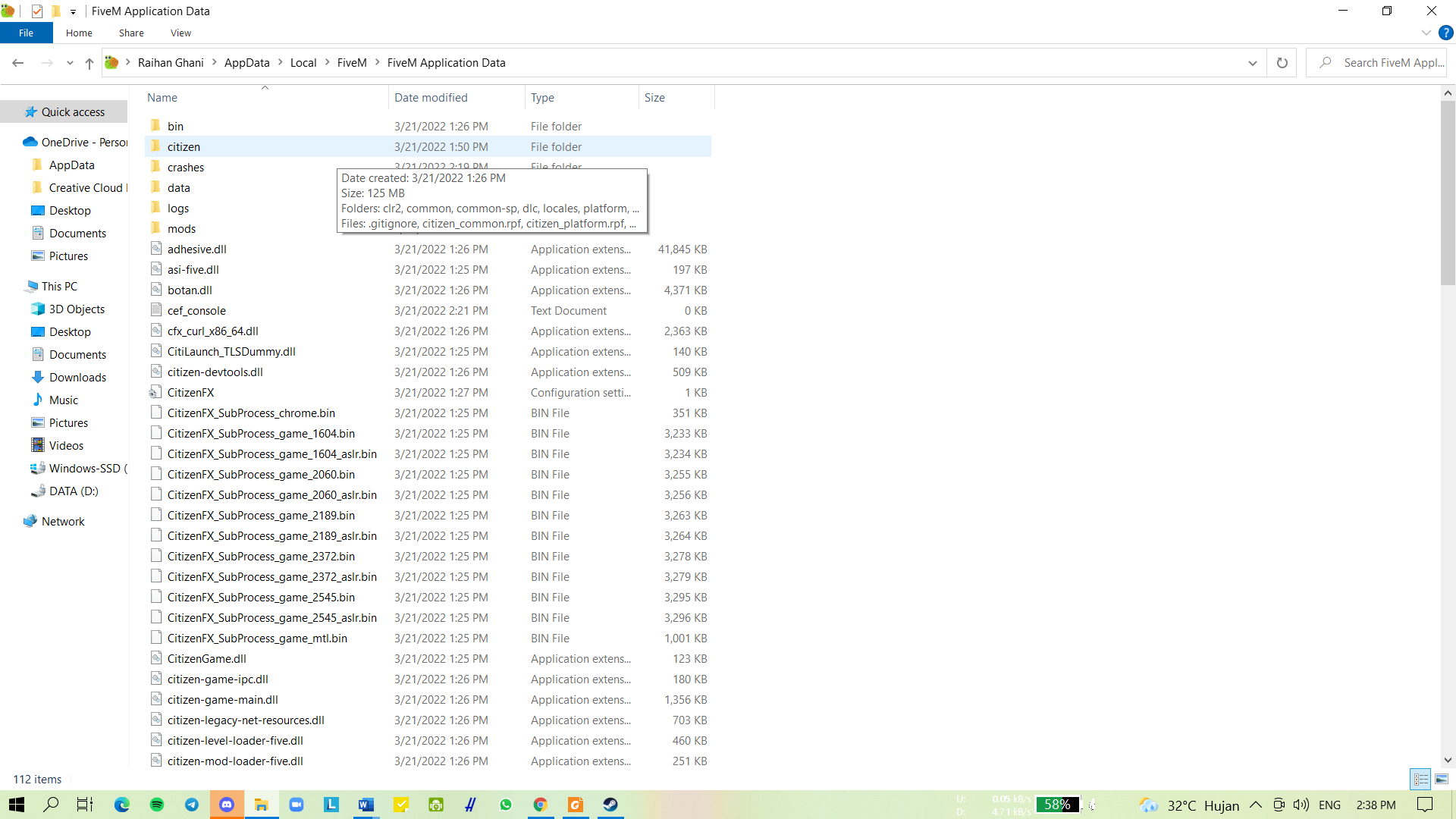Expand the ribbon with chevron
1456x819 pixels.
(1426, 33)
